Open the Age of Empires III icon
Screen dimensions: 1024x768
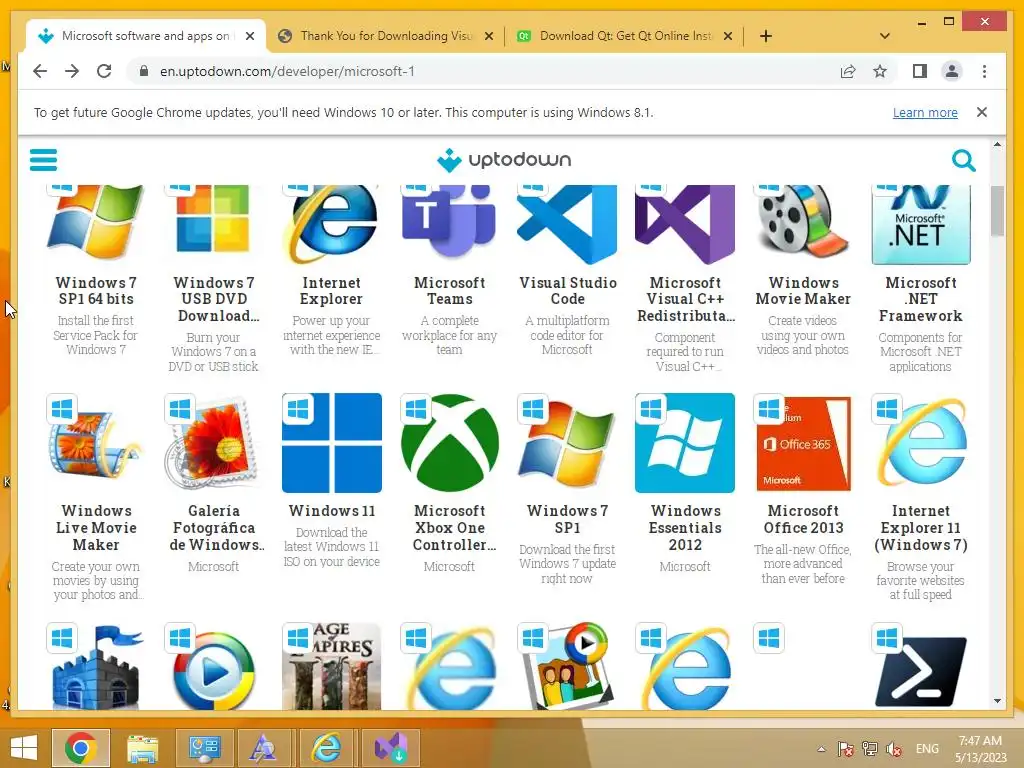point(332,666)
